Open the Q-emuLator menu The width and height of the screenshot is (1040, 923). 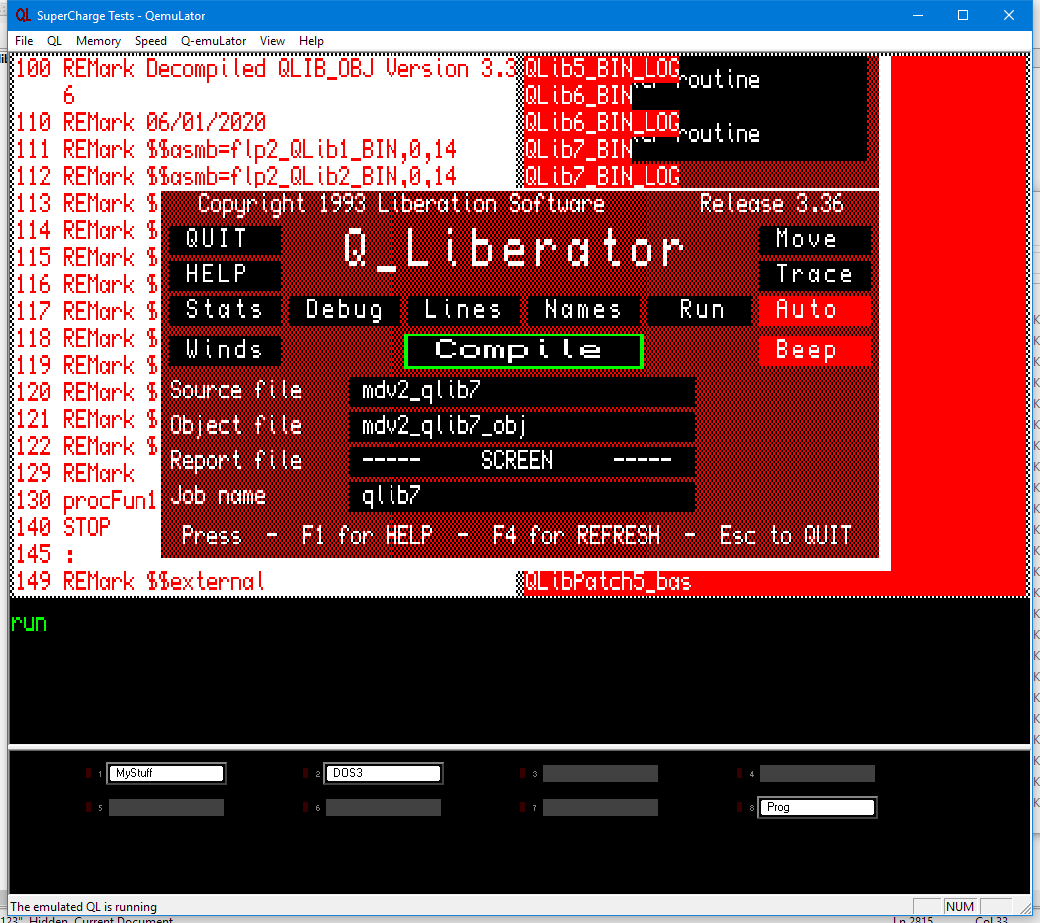pyautogui.click(x=214, y=41)
